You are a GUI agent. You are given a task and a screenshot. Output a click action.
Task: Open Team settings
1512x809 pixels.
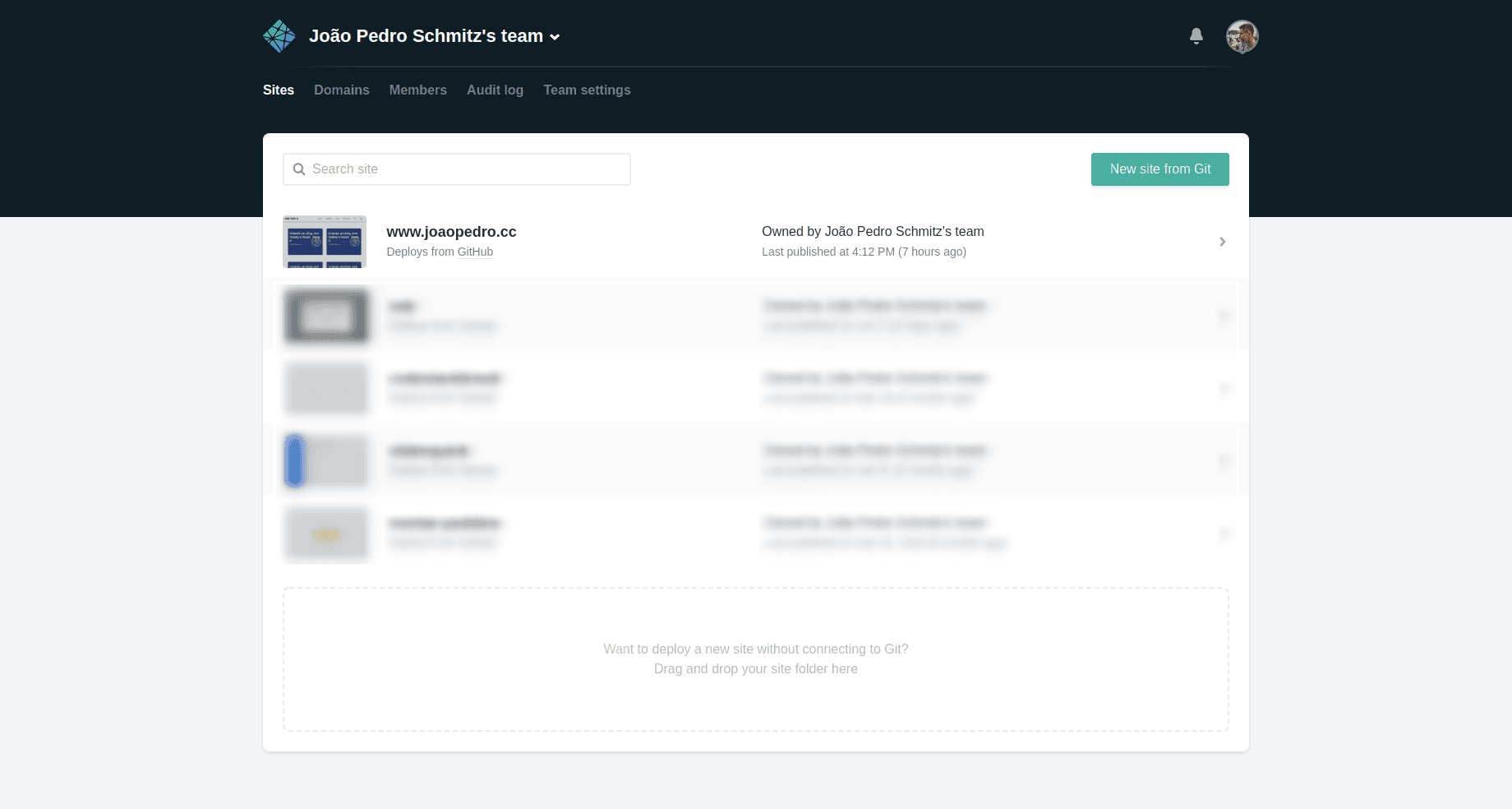coord(587,90)
